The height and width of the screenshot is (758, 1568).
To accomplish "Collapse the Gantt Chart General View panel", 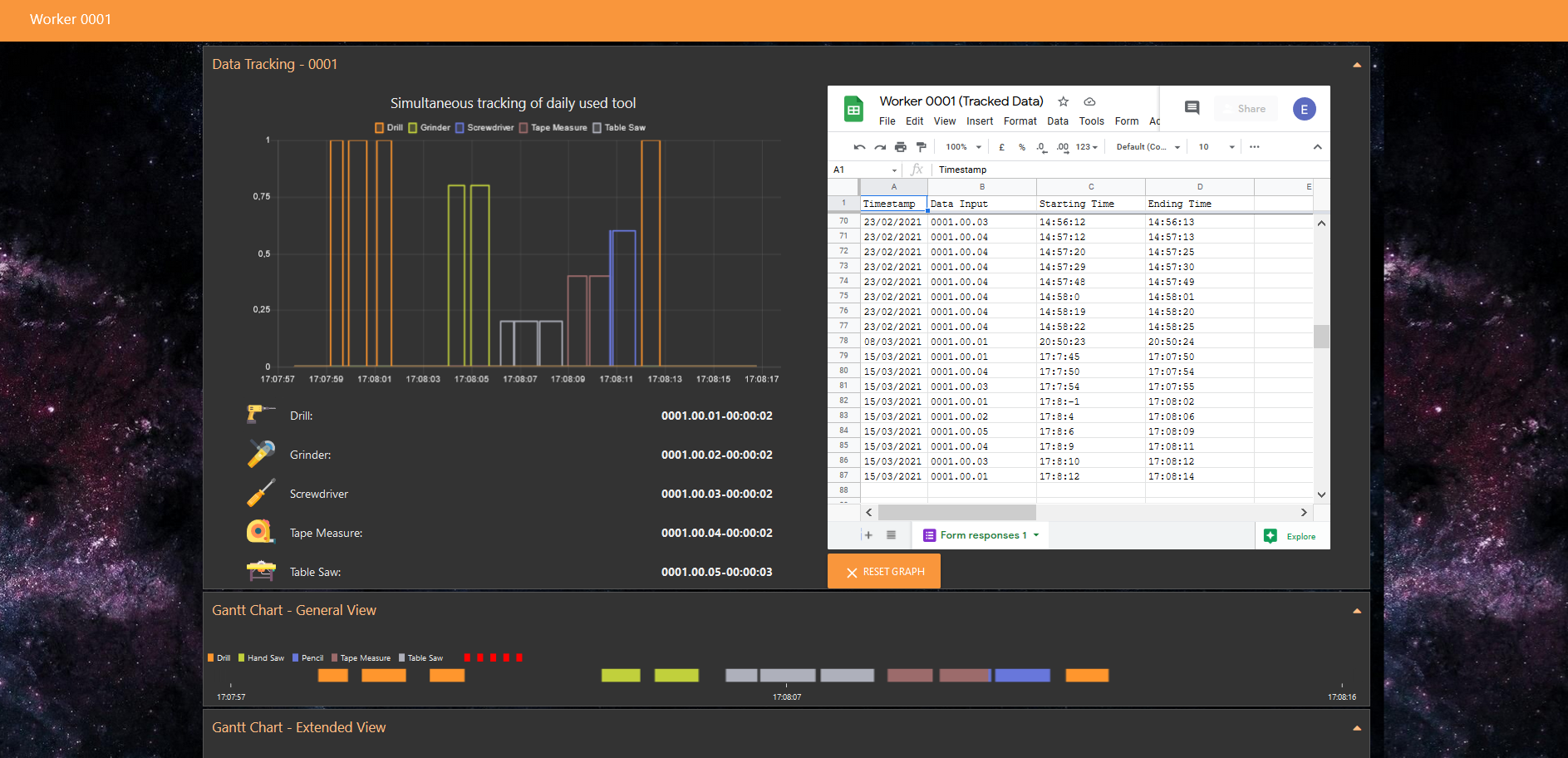I will tap(1357, 611).
